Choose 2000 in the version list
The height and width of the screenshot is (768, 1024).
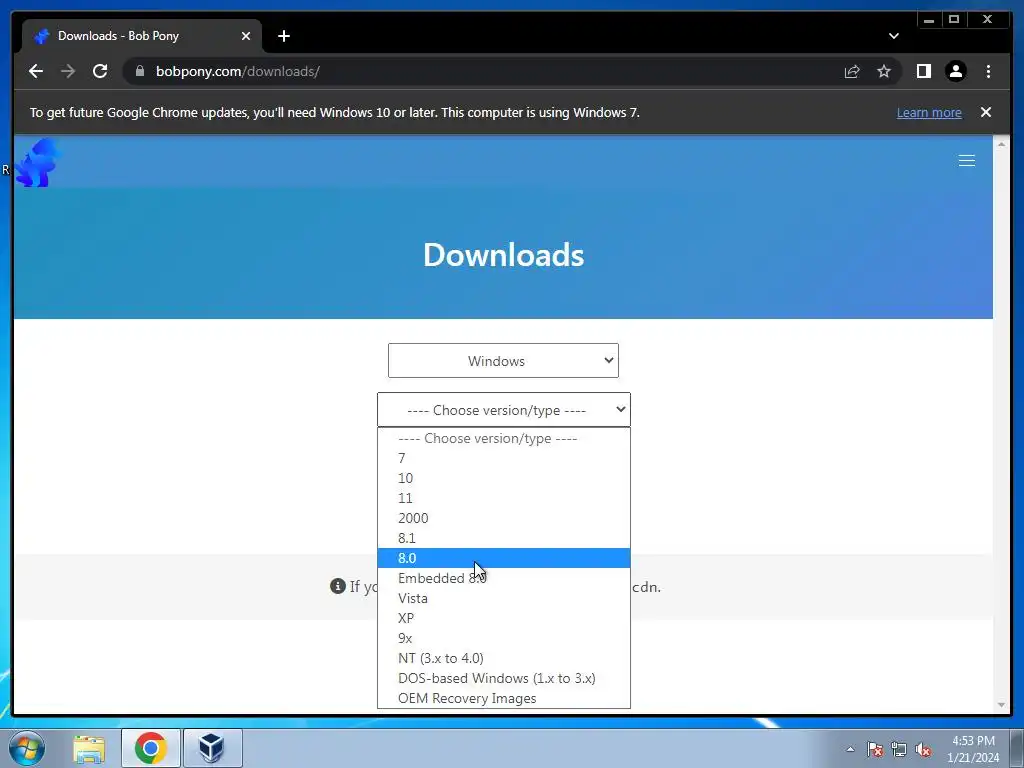point(504,518)
